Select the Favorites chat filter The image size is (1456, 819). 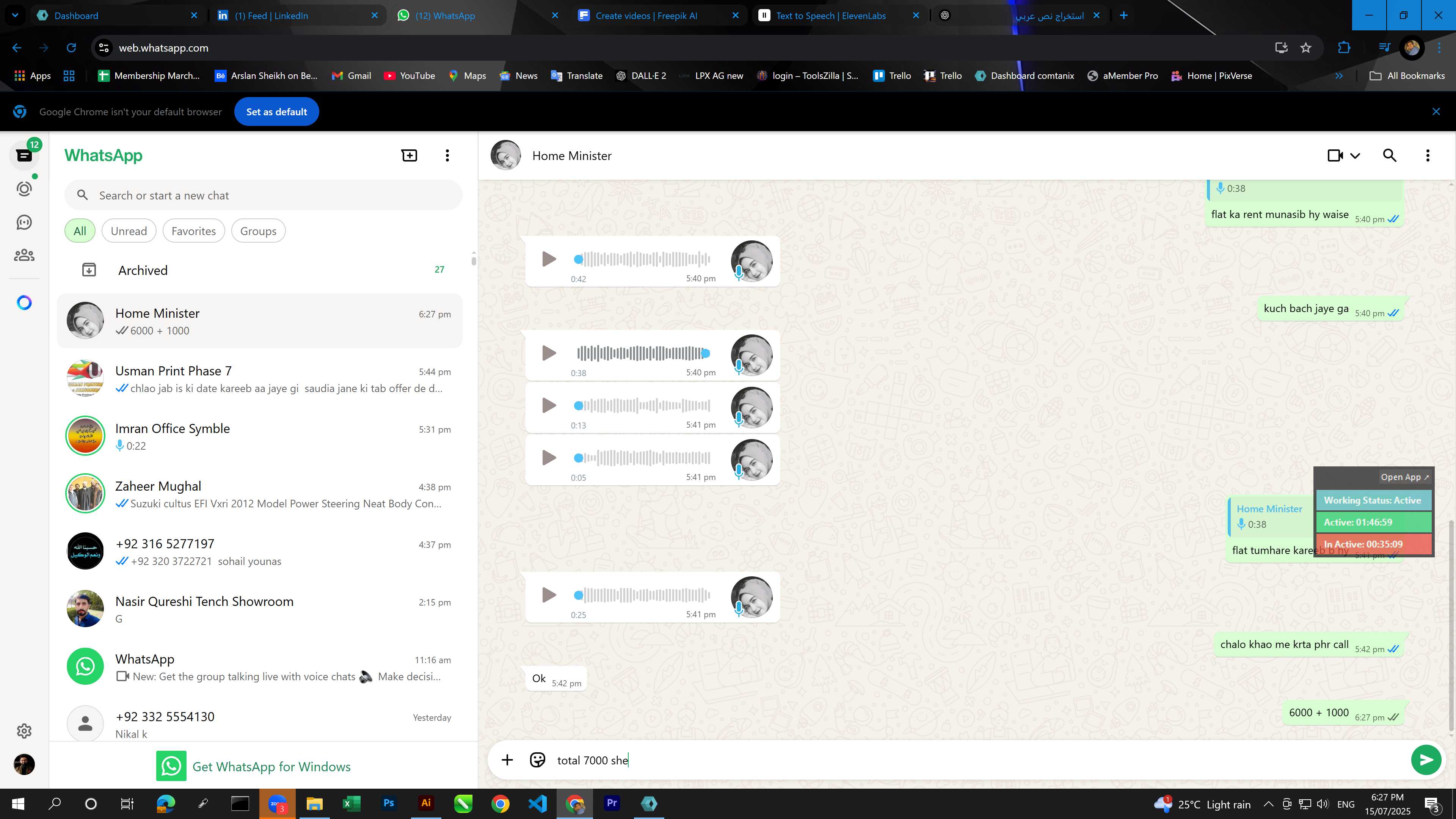click(193, 231)
